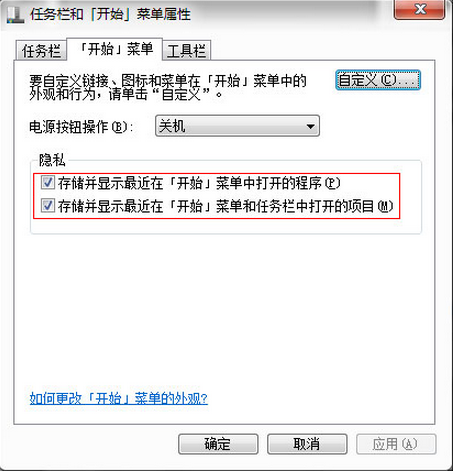Confirm with the 确定 button
Screen dimensions: 453x471
(x=218, y=444)
